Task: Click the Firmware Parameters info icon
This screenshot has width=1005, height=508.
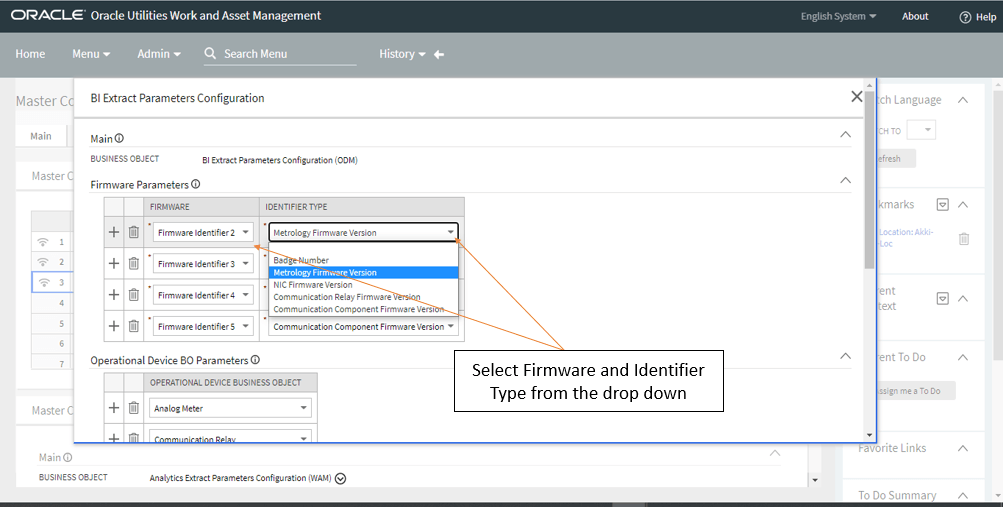Action: [x=195, y=184]
